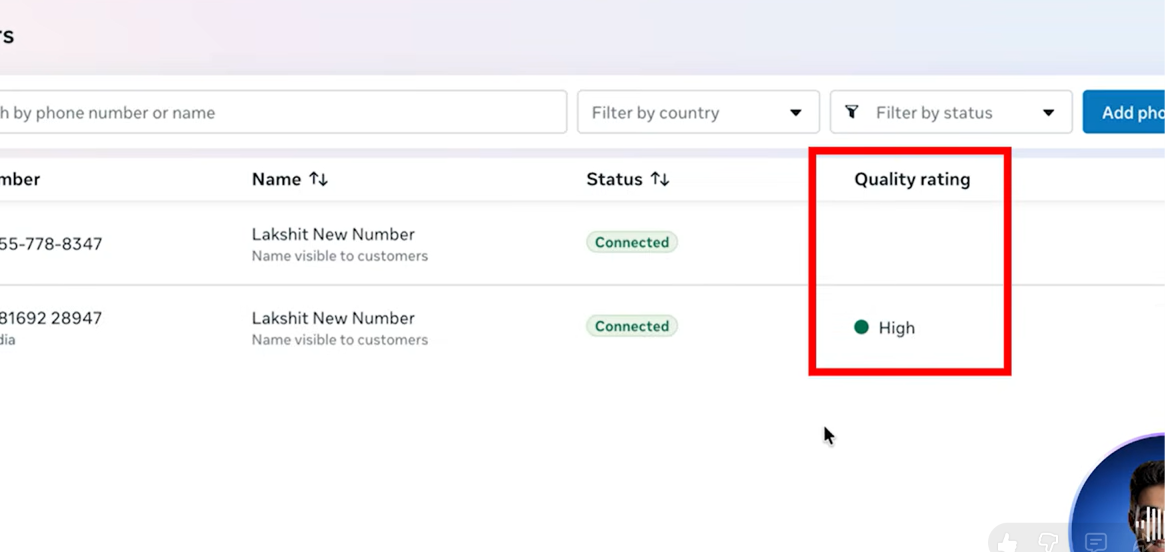Click 'Name visible to customers' under the 55-778-8347 row
Viewport: 1165px width, 553px height.
click(x=340, y=256)
